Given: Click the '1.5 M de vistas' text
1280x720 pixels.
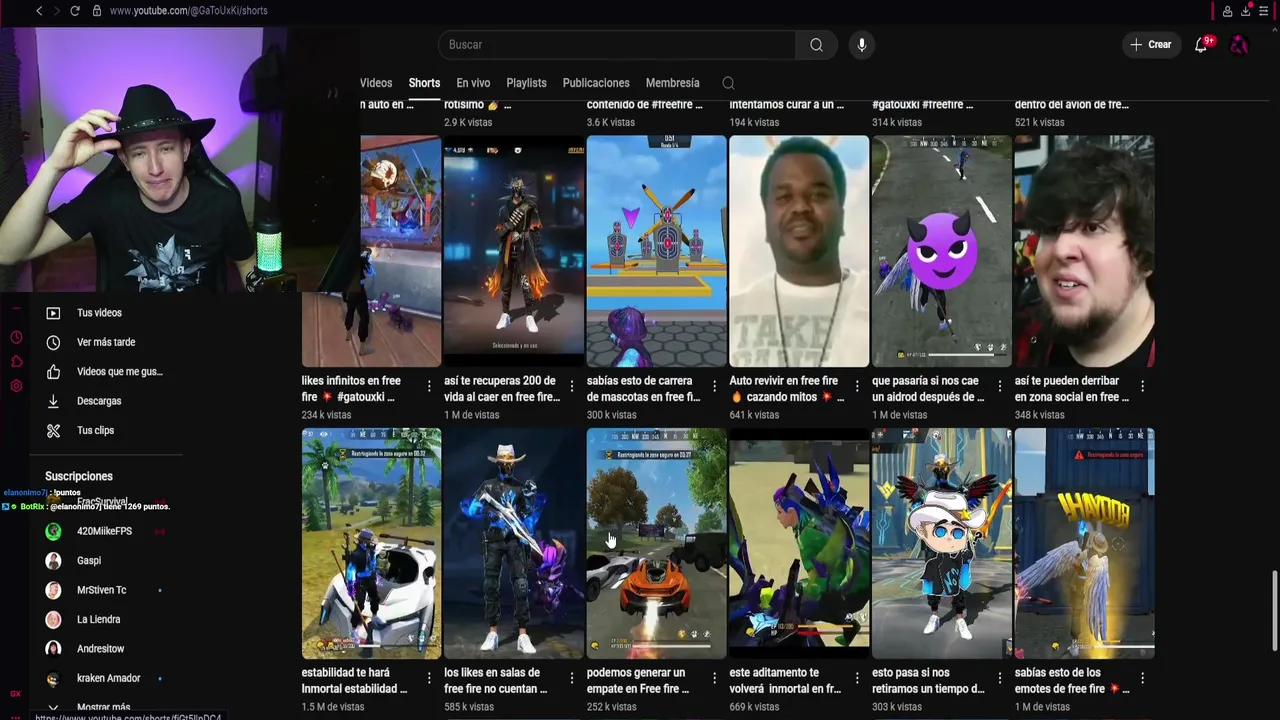Looking at the screenshot, I should (x=333, y=707).
